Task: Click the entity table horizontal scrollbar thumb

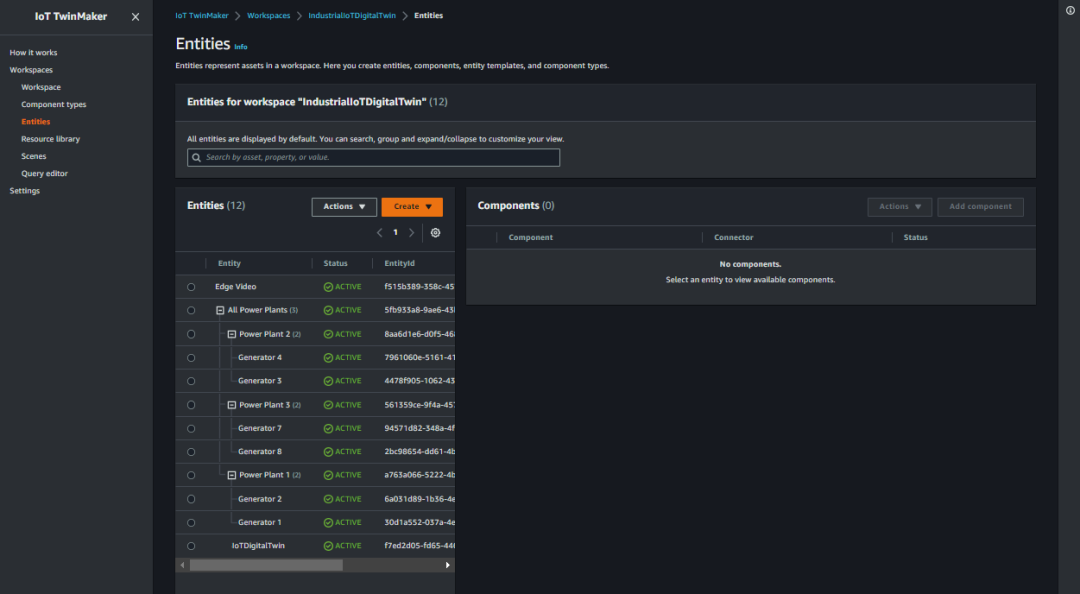Action: 266,565
